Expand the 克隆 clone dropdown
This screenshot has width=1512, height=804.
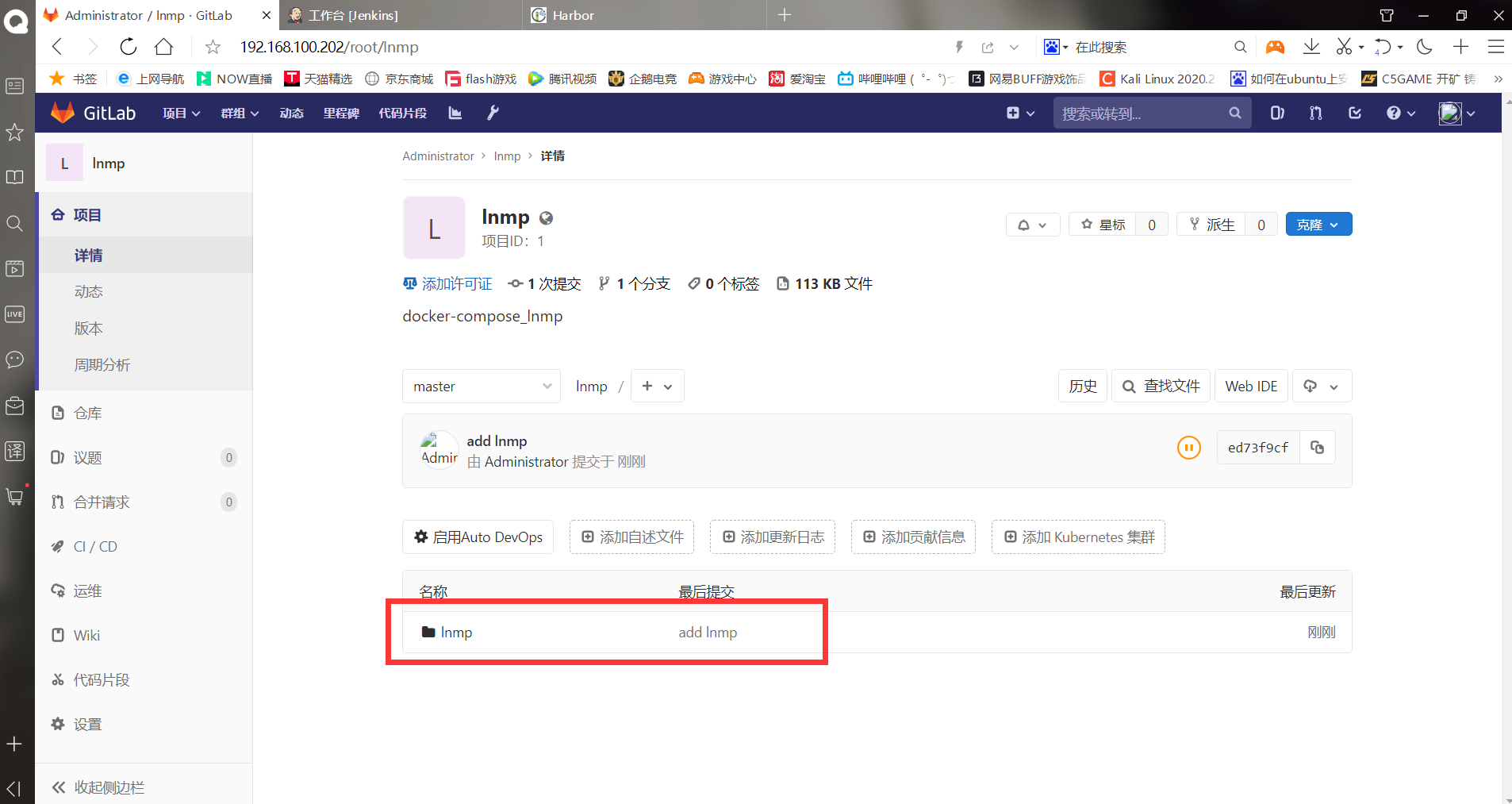click(1318, 224)
